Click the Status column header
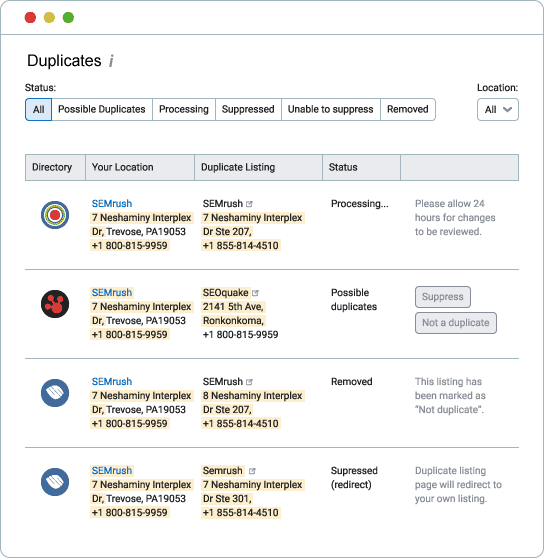The height and width of the screenshot is (558, 544). [x=361, y=167]
